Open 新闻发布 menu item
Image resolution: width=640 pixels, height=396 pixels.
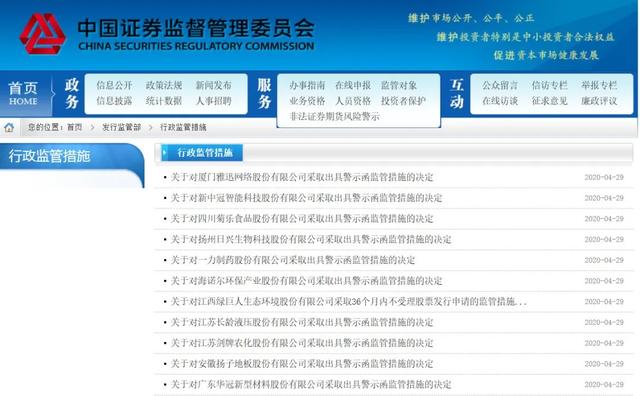[213, 85]
